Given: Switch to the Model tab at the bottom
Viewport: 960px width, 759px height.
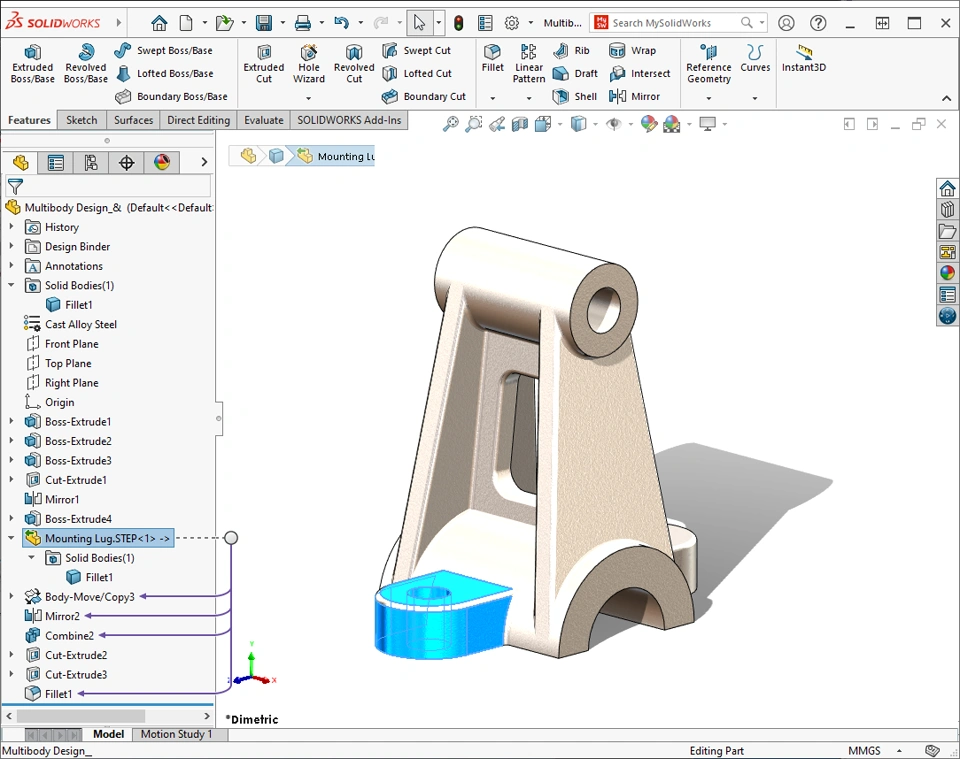Looking at the screenshot, I should coord(108,734).
